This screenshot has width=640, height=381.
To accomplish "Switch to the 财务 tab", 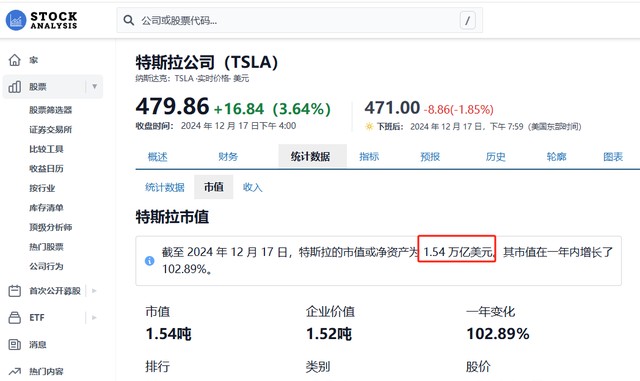I will click(x=228, y=156).
